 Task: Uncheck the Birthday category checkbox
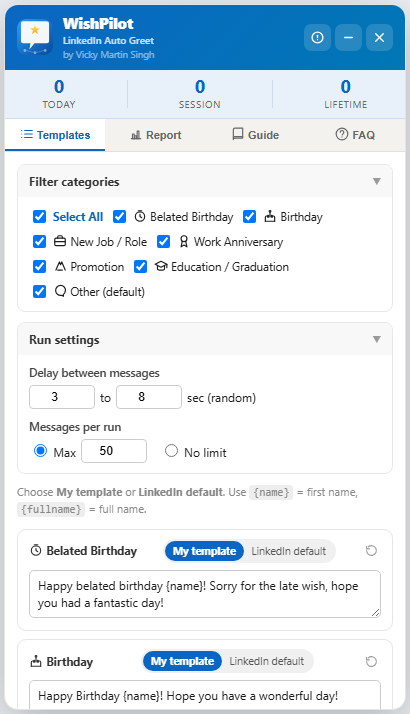(x=250, y=217)
